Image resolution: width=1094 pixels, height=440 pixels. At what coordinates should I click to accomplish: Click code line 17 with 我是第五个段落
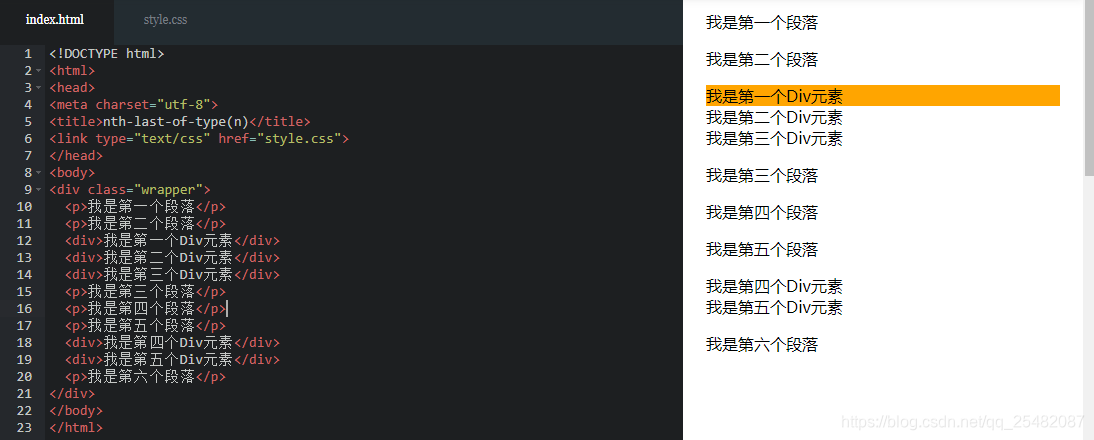pos(145,326)
